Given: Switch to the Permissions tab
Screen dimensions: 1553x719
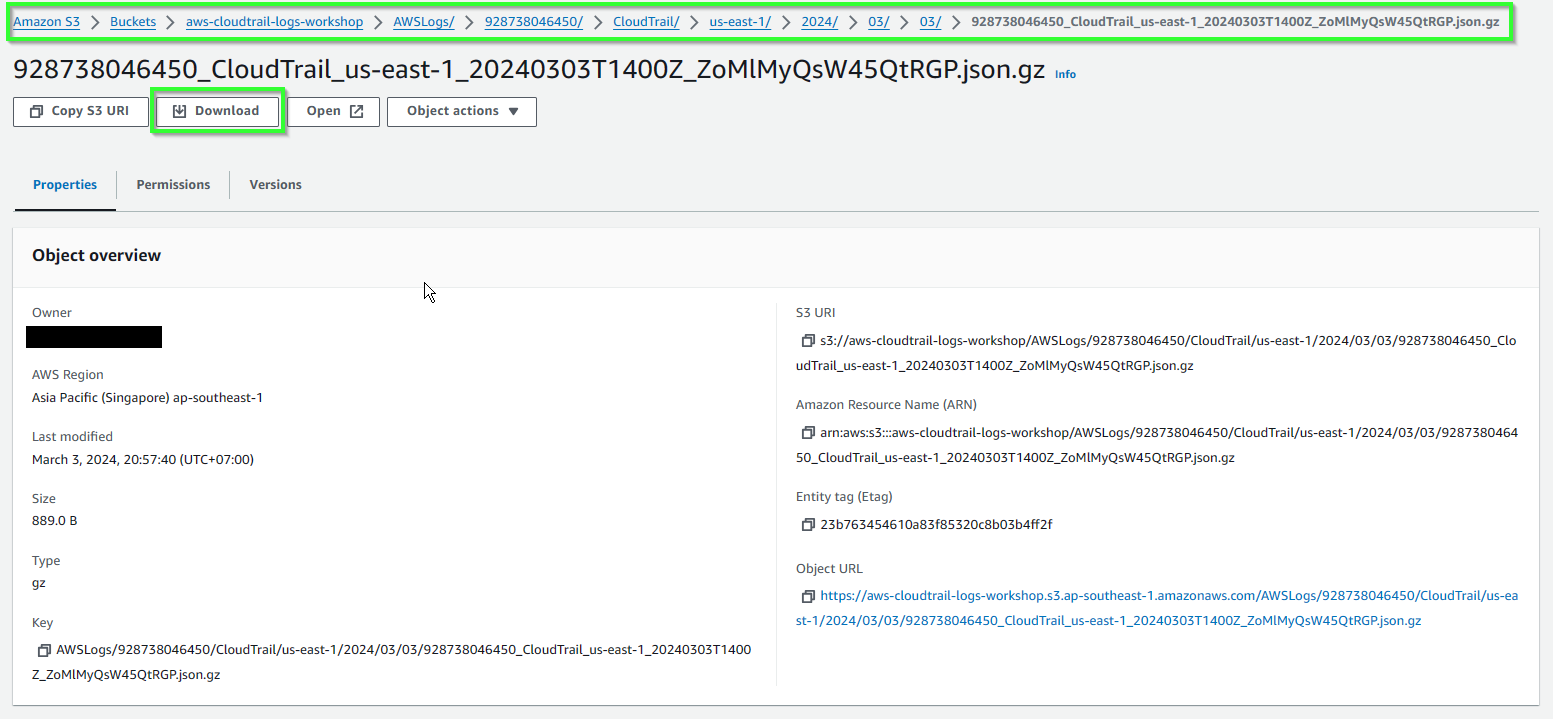Looking at the screenshot, I should tap(173, 185).
